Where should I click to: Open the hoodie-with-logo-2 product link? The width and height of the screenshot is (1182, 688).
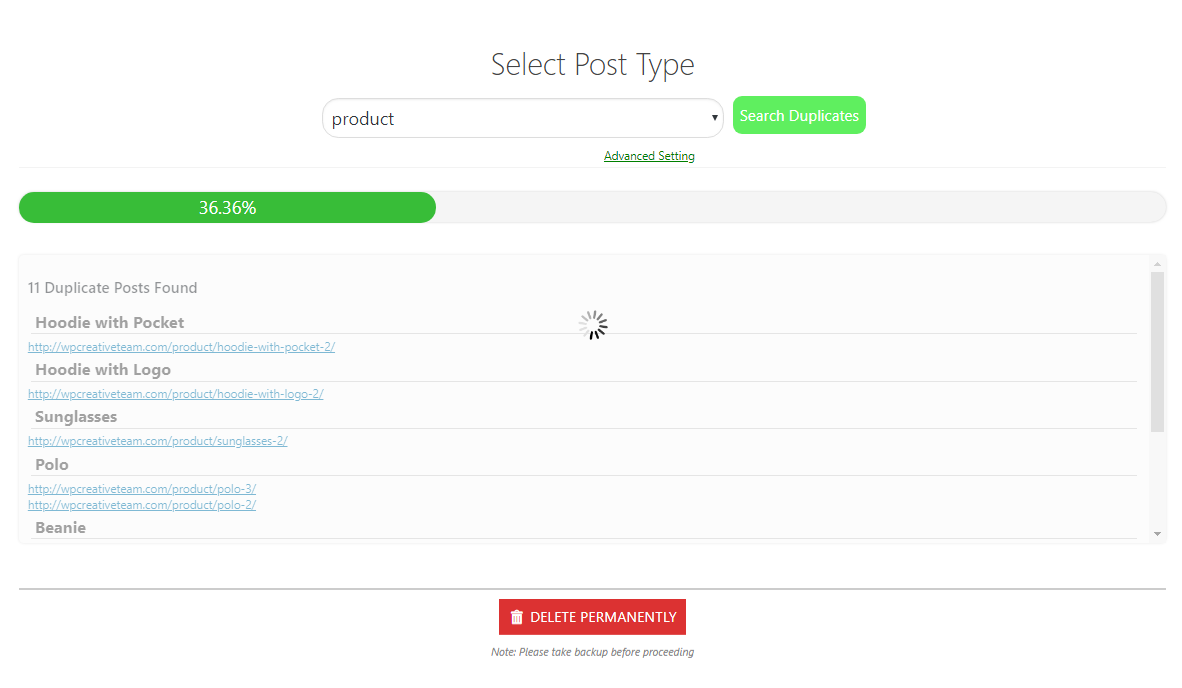click(x=175, y=394)
